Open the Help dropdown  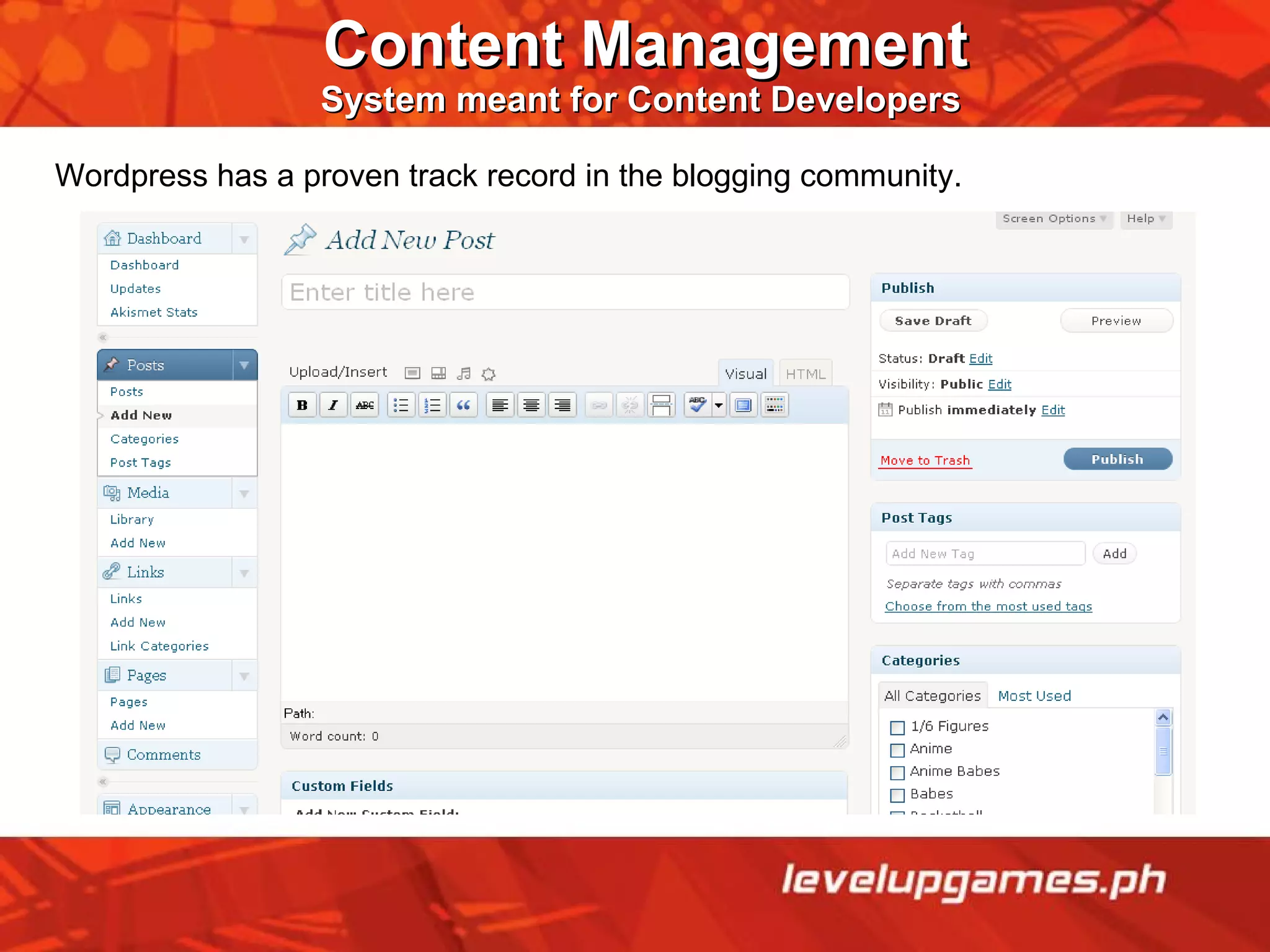[x=1146, y=219]
